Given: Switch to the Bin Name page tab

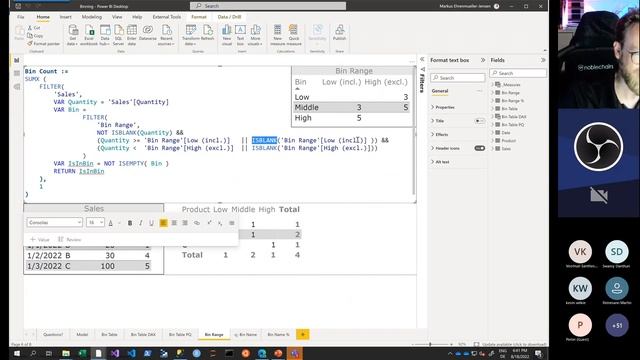Looking at the screenshot, I should 245,334.
